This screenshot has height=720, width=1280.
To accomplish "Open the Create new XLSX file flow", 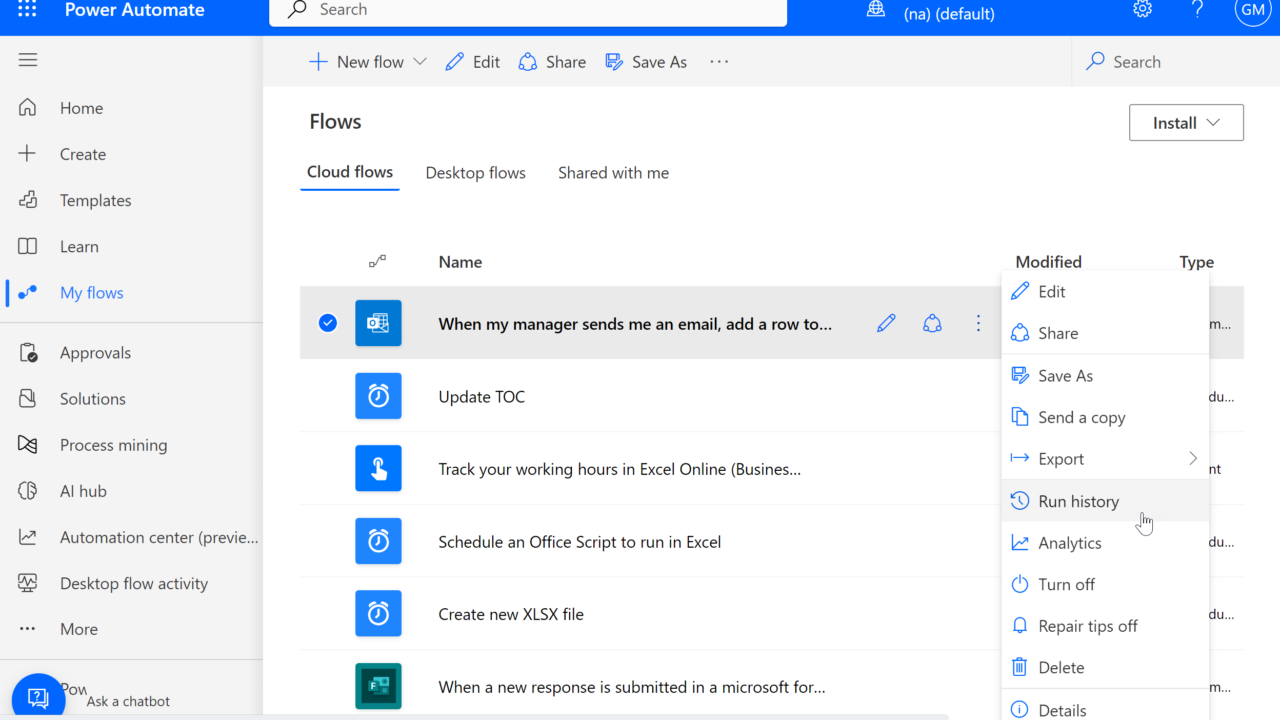I will point(511,614).
